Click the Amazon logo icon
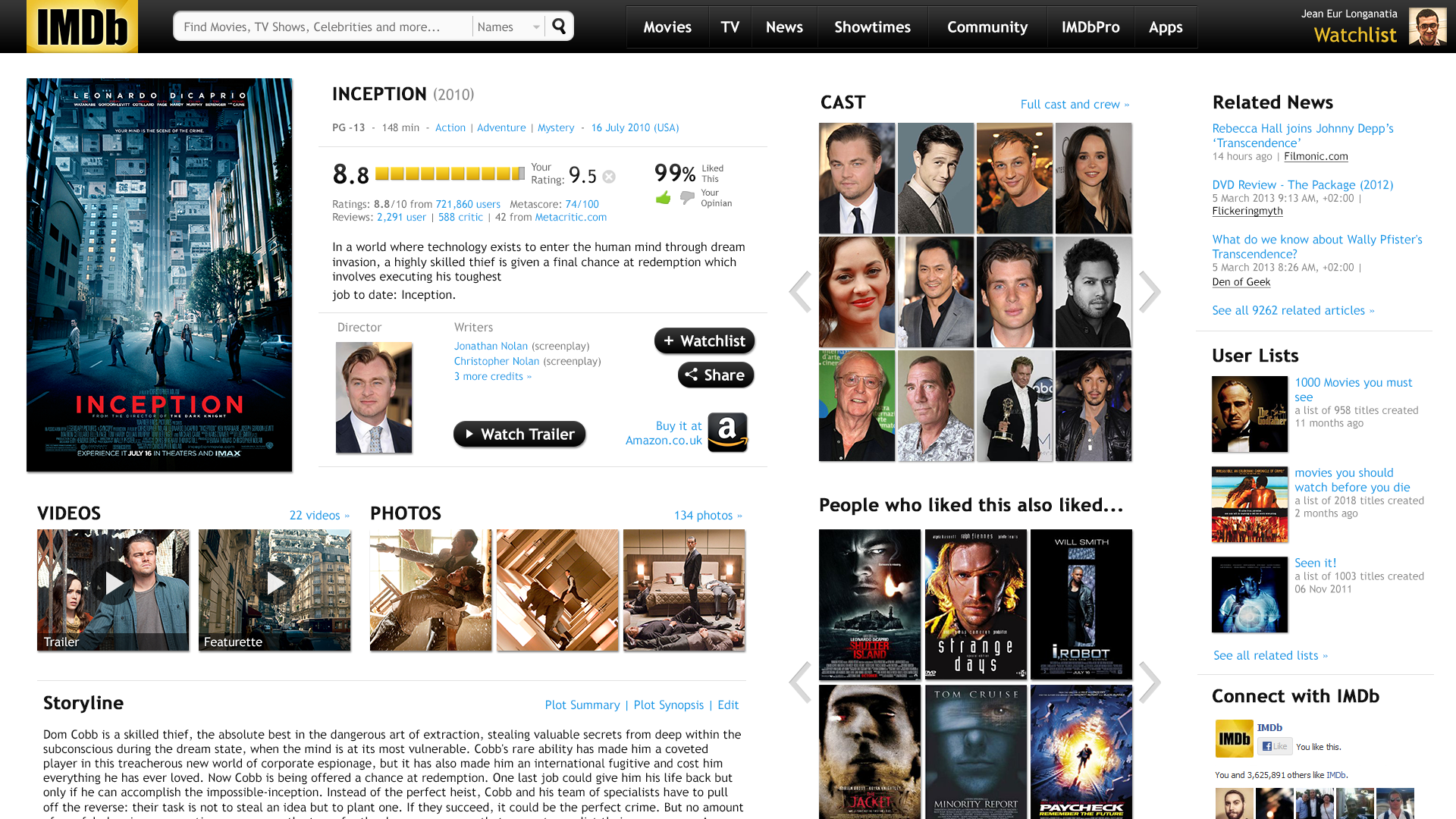Screen dimensions: 1456x819 (727, 432)
